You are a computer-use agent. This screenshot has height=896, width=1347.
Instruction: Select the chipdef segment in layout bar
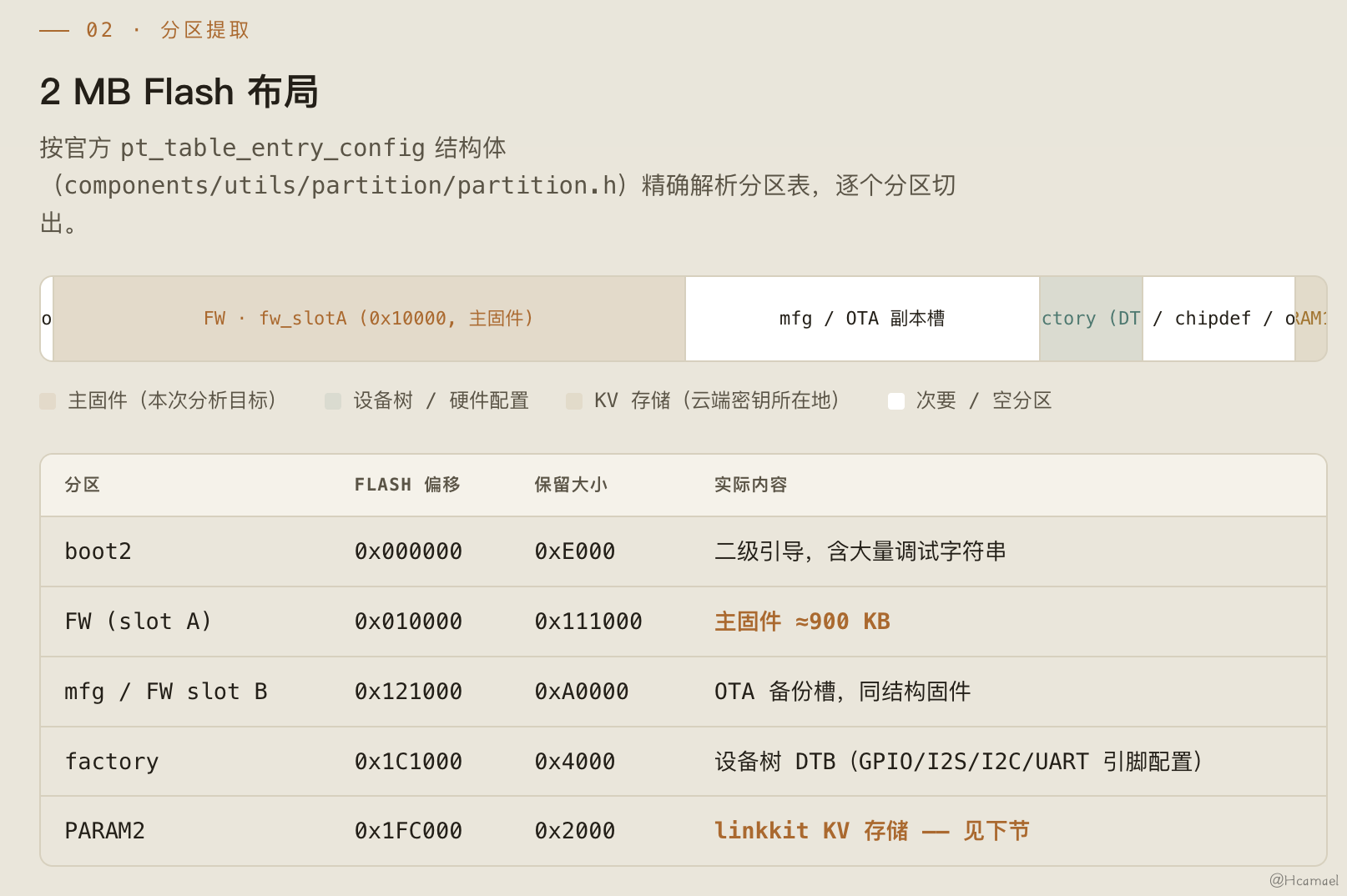(1218, 319)
